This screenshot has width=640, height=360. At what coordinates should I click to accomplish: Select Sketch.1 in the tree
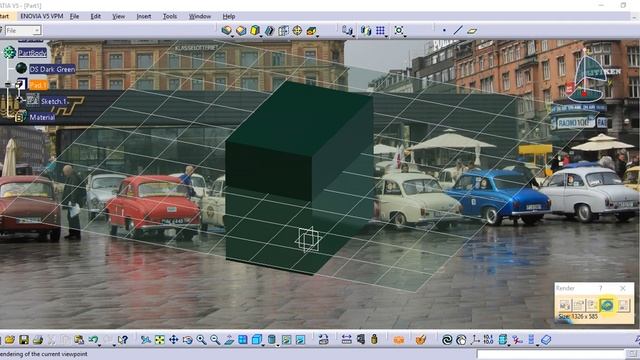coord(54,101)
